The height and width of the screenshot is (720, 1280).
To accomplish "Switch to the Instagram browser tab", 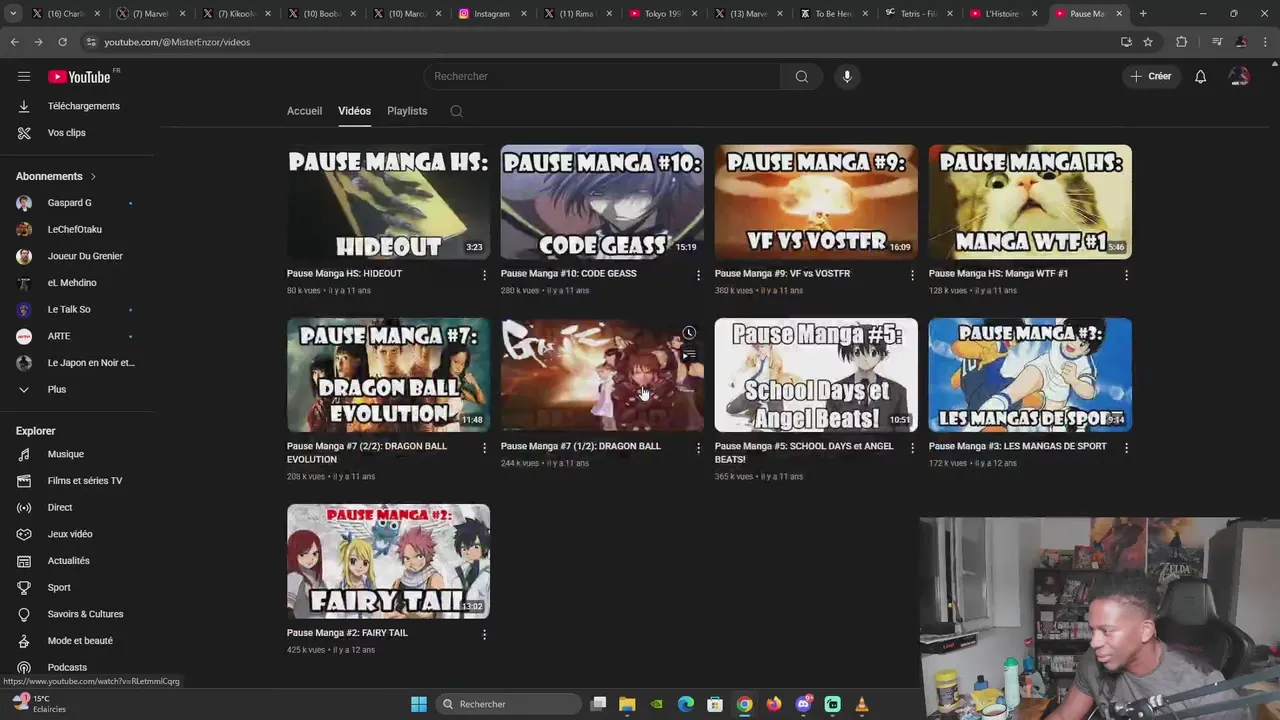I will coord(490,14).
